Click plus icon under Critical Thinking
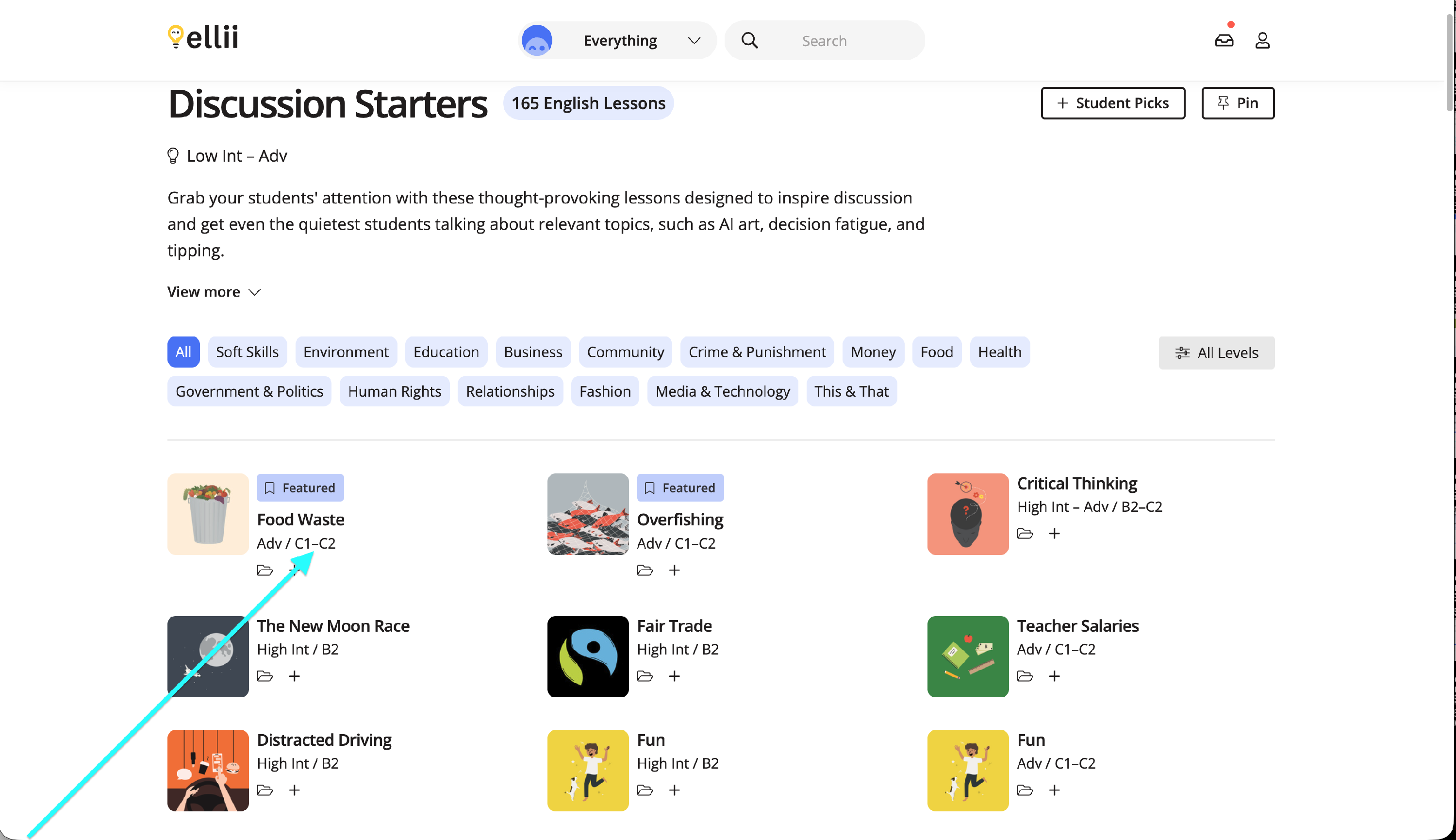 point(1054,533)
